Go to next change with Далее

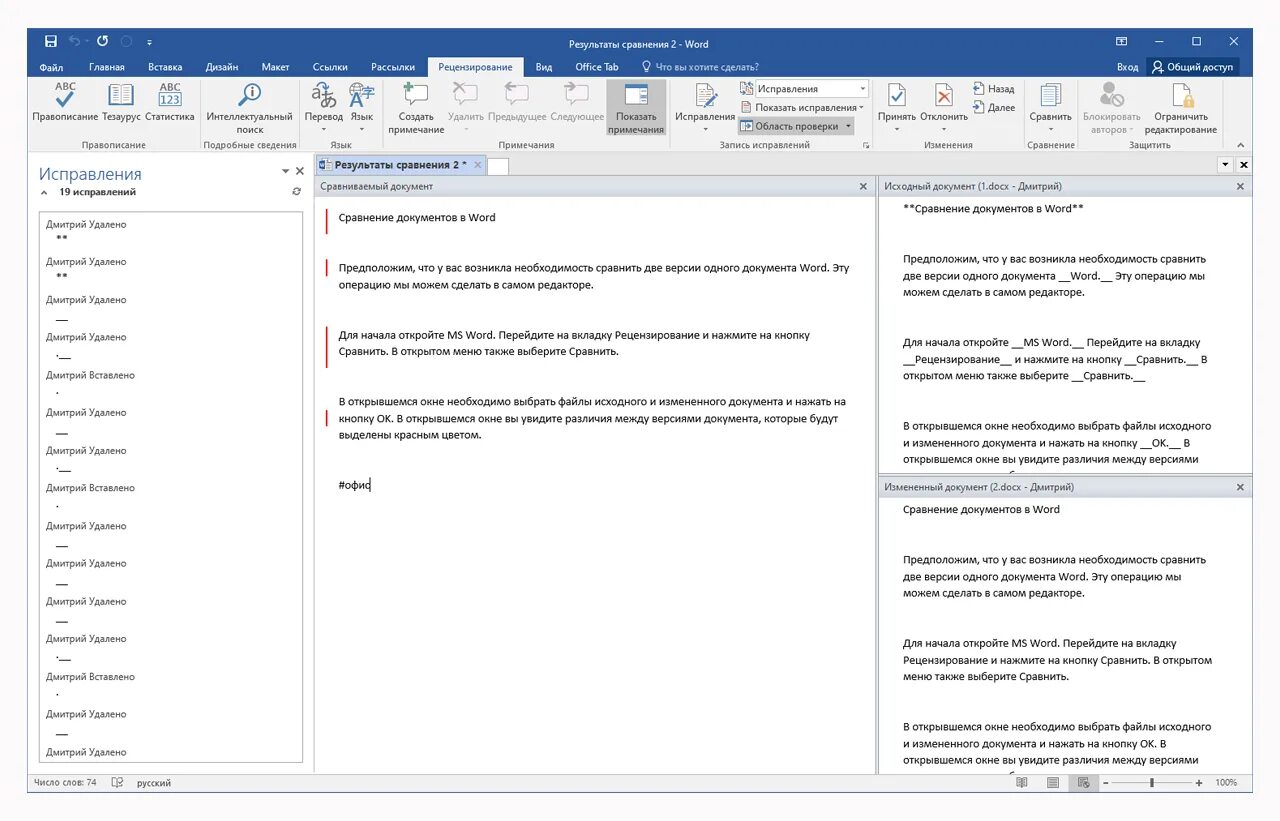tap(993, 107)
